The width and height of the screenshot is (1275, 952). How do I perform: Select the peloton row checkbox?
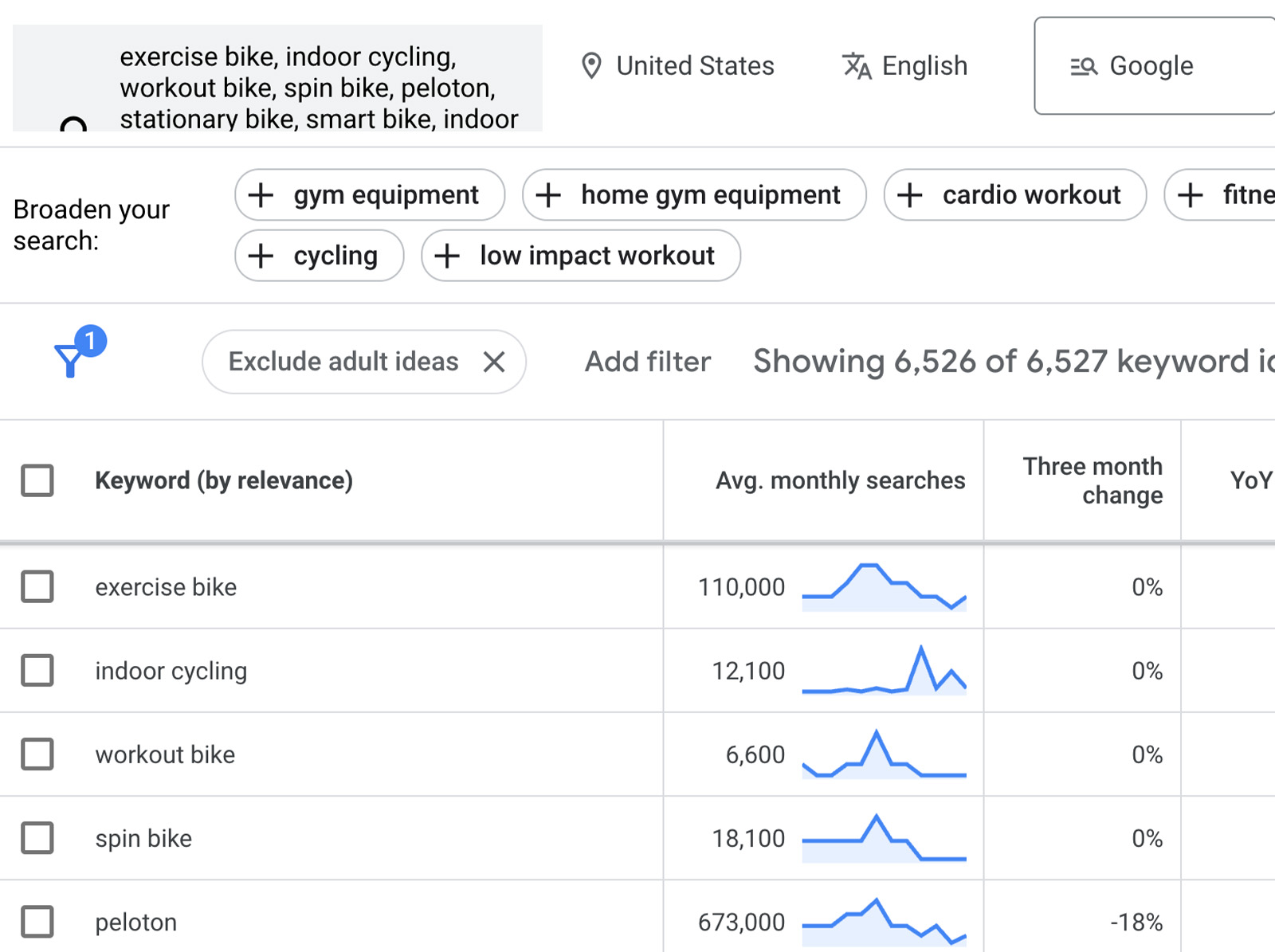37,921
